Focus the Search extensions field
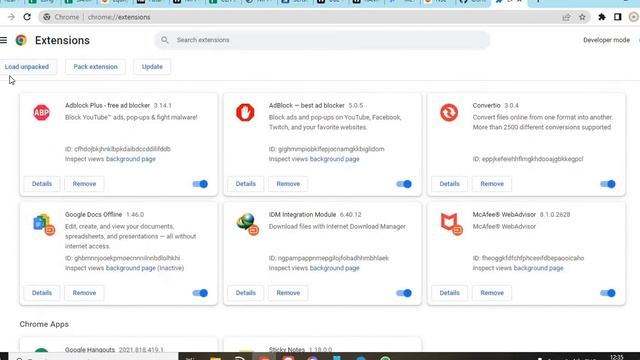Viewport: 640px width, 360px height. (322, 40)
